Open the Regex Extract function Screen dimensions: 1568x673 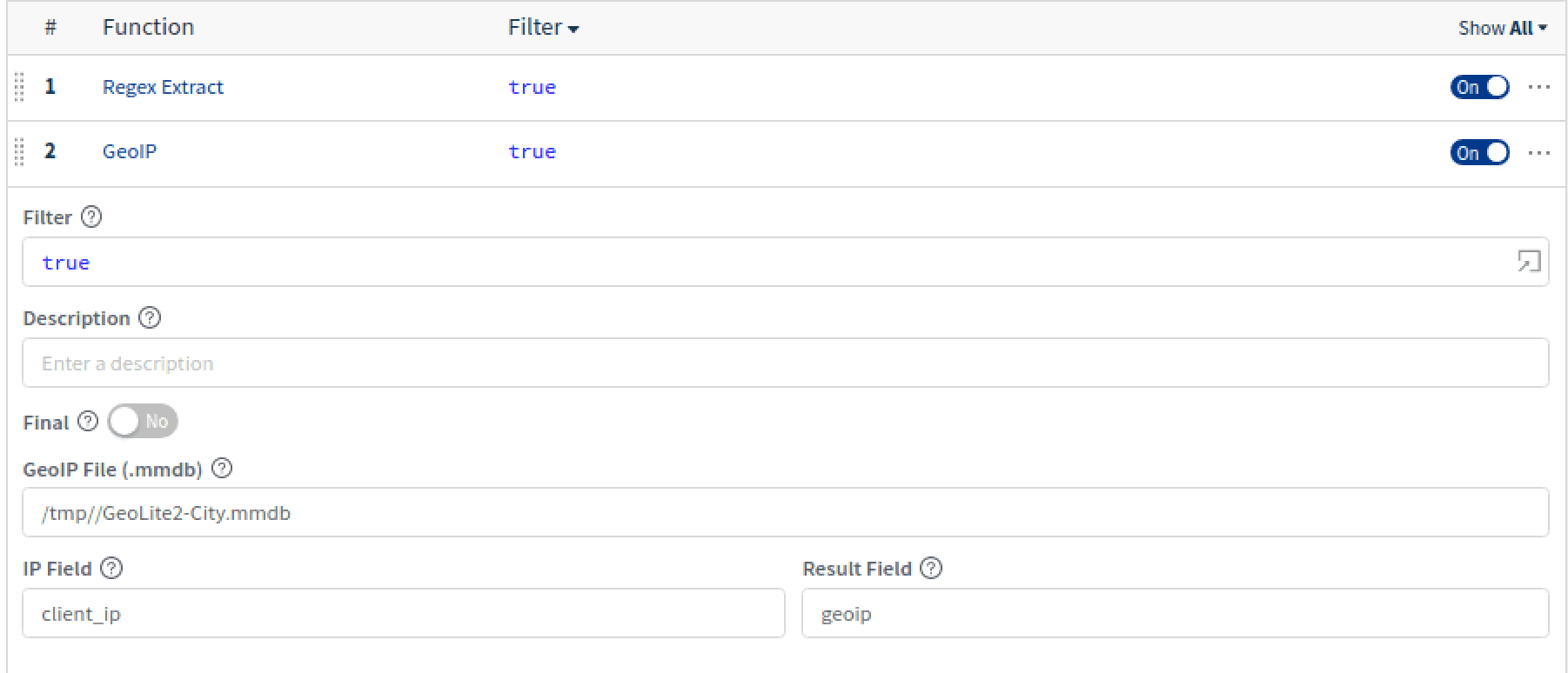click(x=163, y=87)
